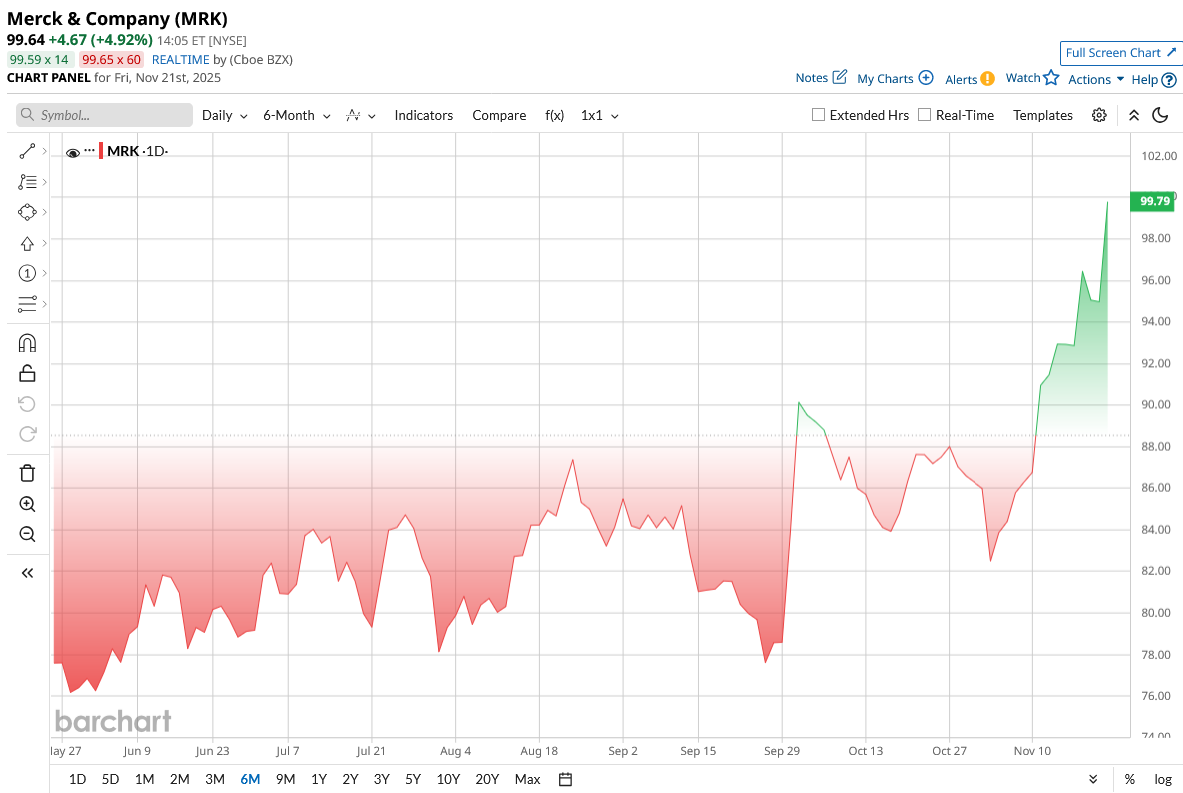Screen dimensions: 1183x793
Task: Enable logarithmic scale
Action: click(x=1163, y=779)
